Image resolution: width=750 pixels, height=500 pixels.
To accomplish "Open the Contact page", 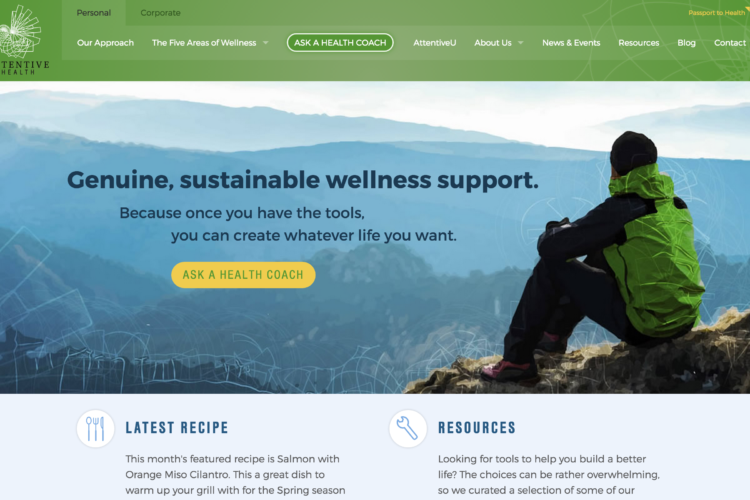I will pos(730,43).
